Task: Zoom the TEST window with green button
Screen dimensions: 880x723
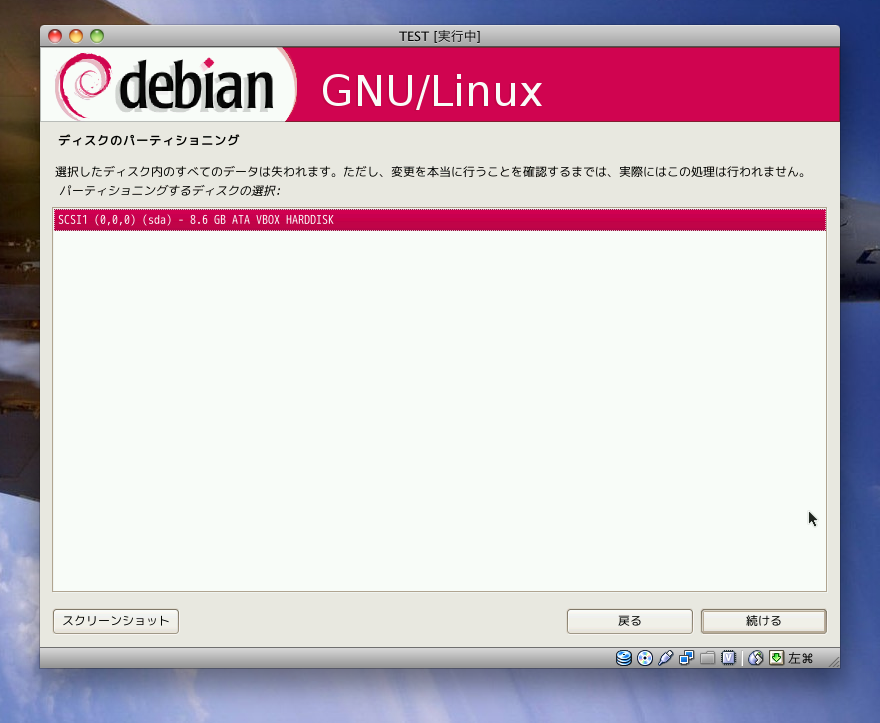Action: point(97,36)
